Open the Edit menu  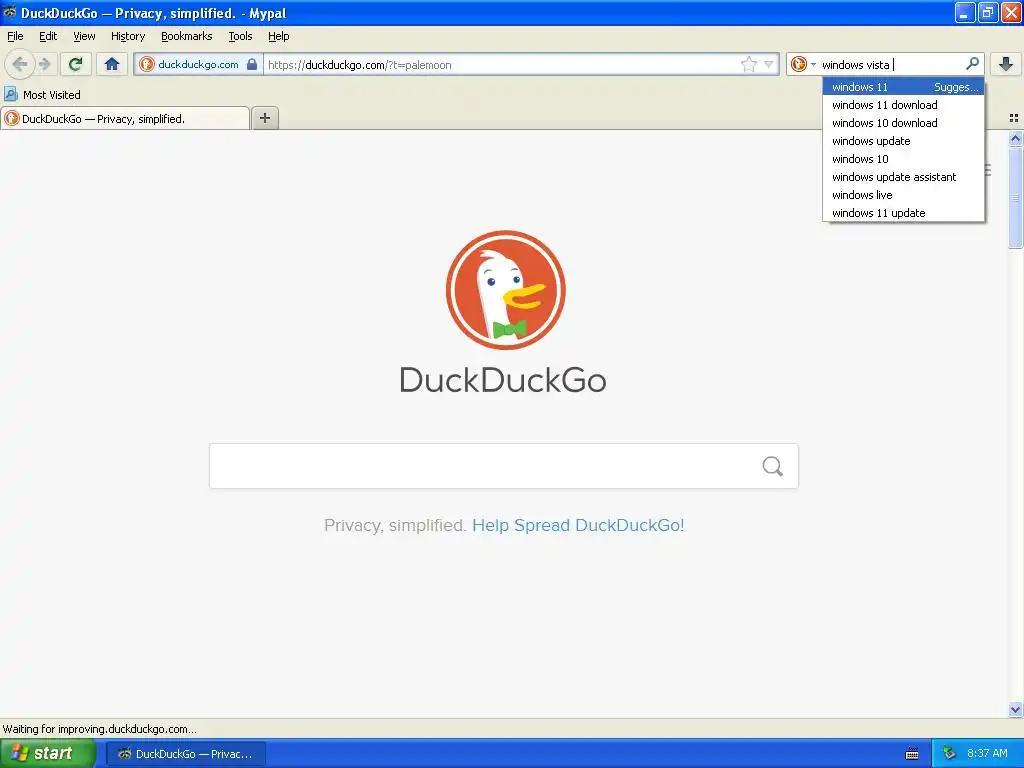pos(48,36)
